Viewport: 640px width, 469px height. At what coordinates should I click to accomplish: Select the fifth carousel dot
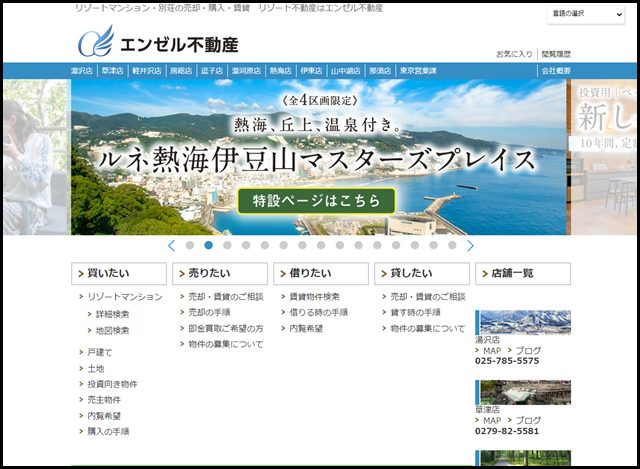(x=265, y=245)
